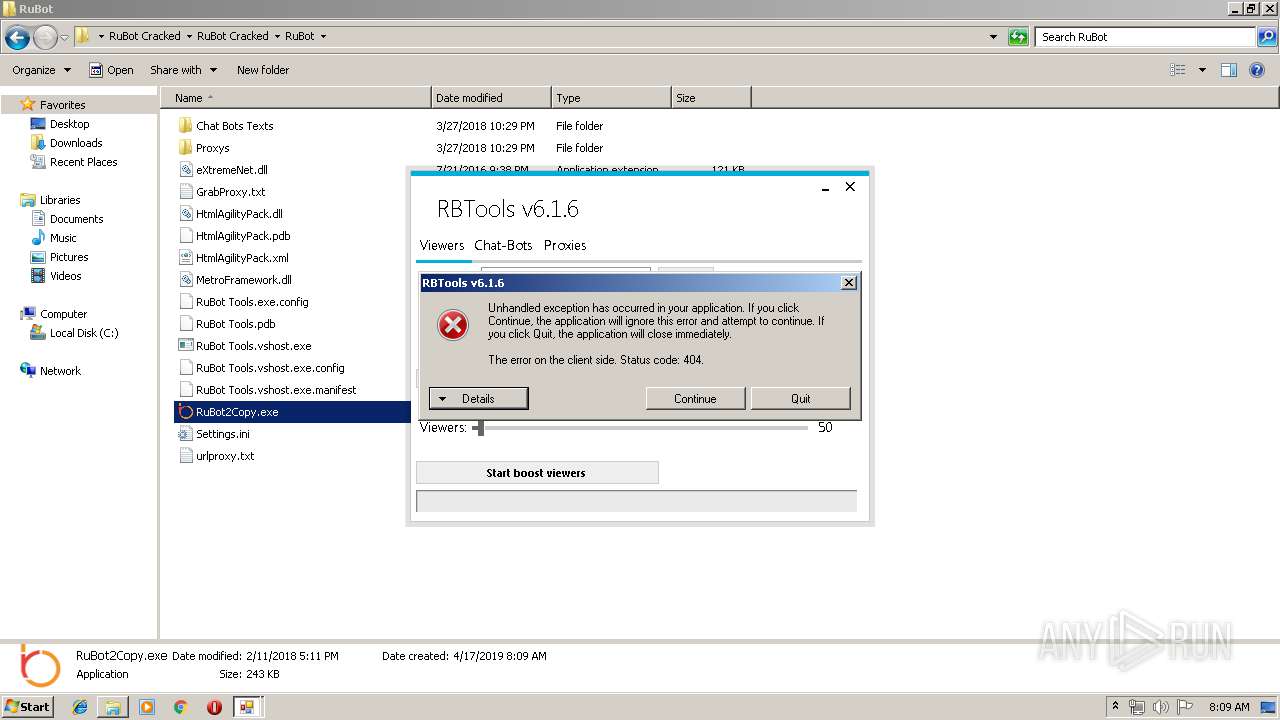Expand Details in error dialog
The image size is (1280, 720).
[x=478, y=398]
